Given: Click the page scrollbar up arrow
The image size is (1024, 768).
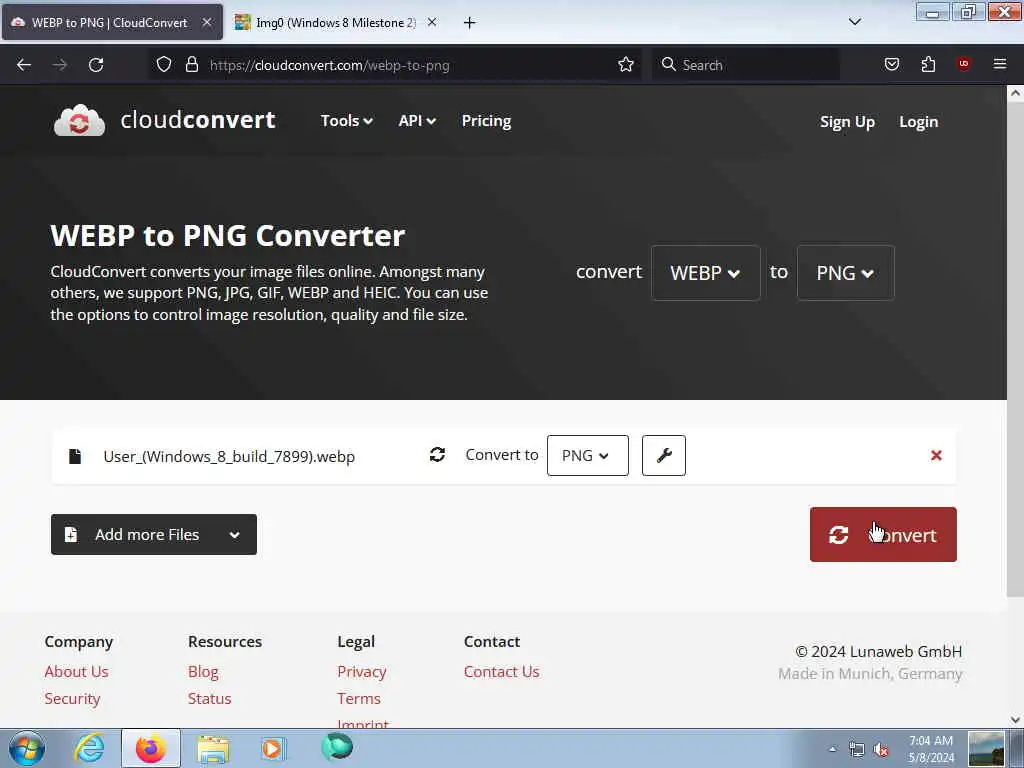Looking at the screenshot, I should click(x=1015, y=93).
